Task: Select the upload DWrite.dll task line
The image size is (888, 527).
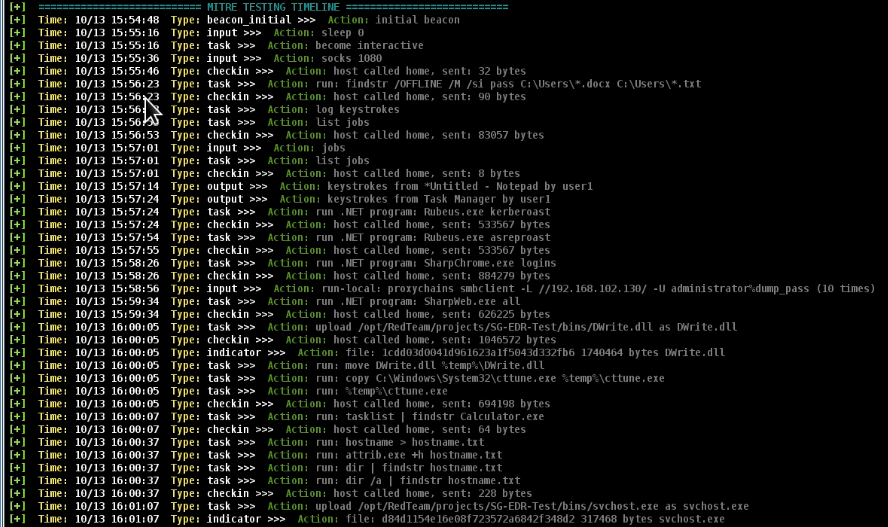Action: 526,327
